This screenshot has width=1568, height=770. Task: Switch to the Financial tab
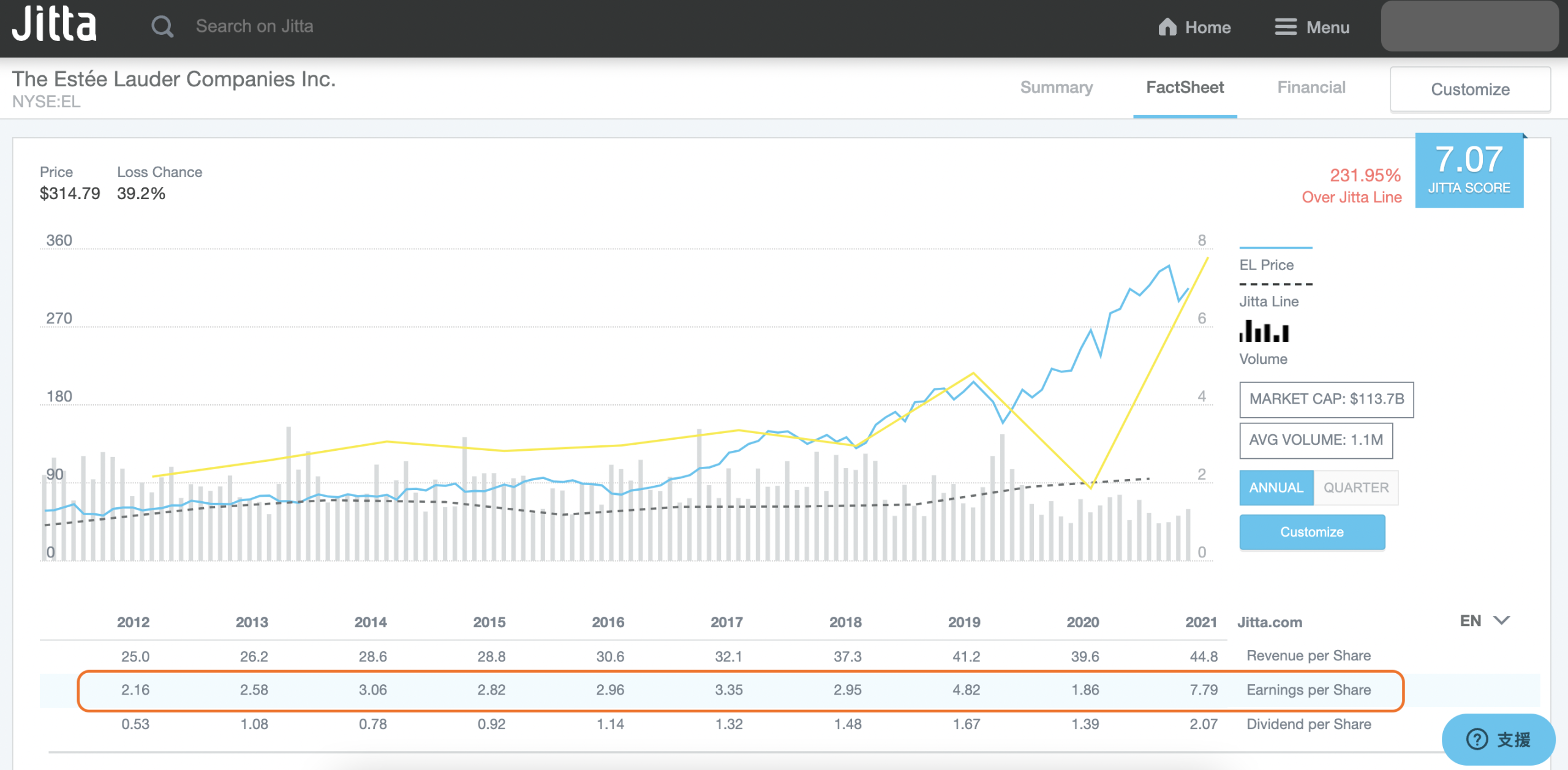click(1311, 88)
